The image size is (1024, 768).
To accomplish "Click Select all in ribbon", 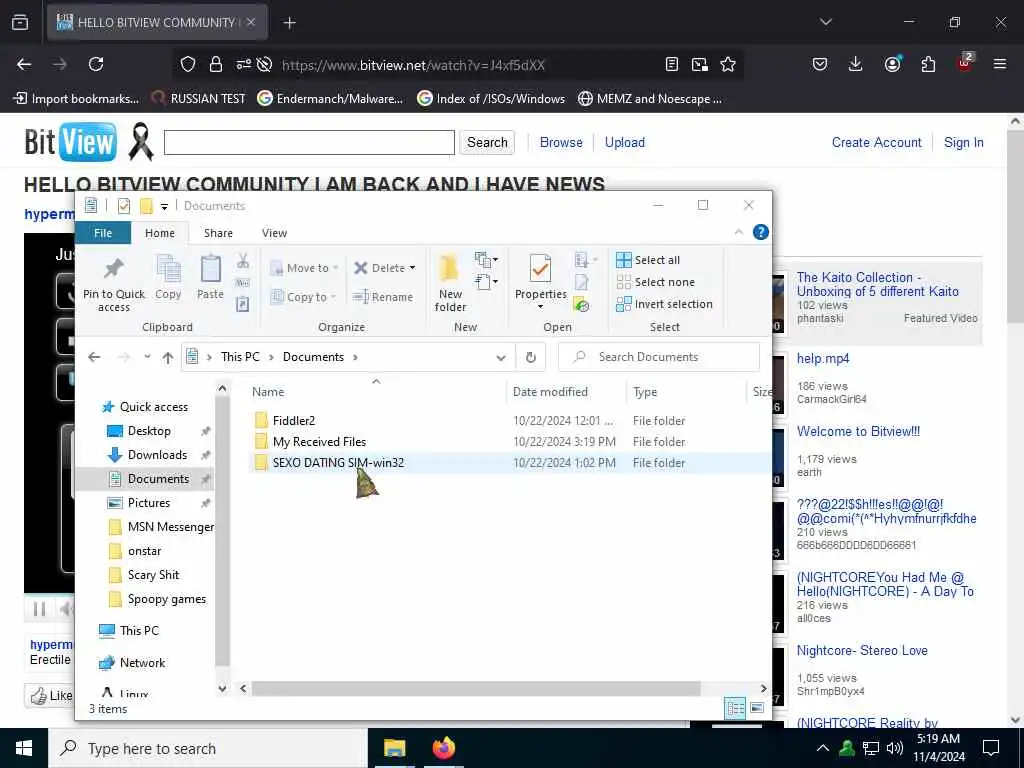I will pyautogui.click(x=648, y=260).
